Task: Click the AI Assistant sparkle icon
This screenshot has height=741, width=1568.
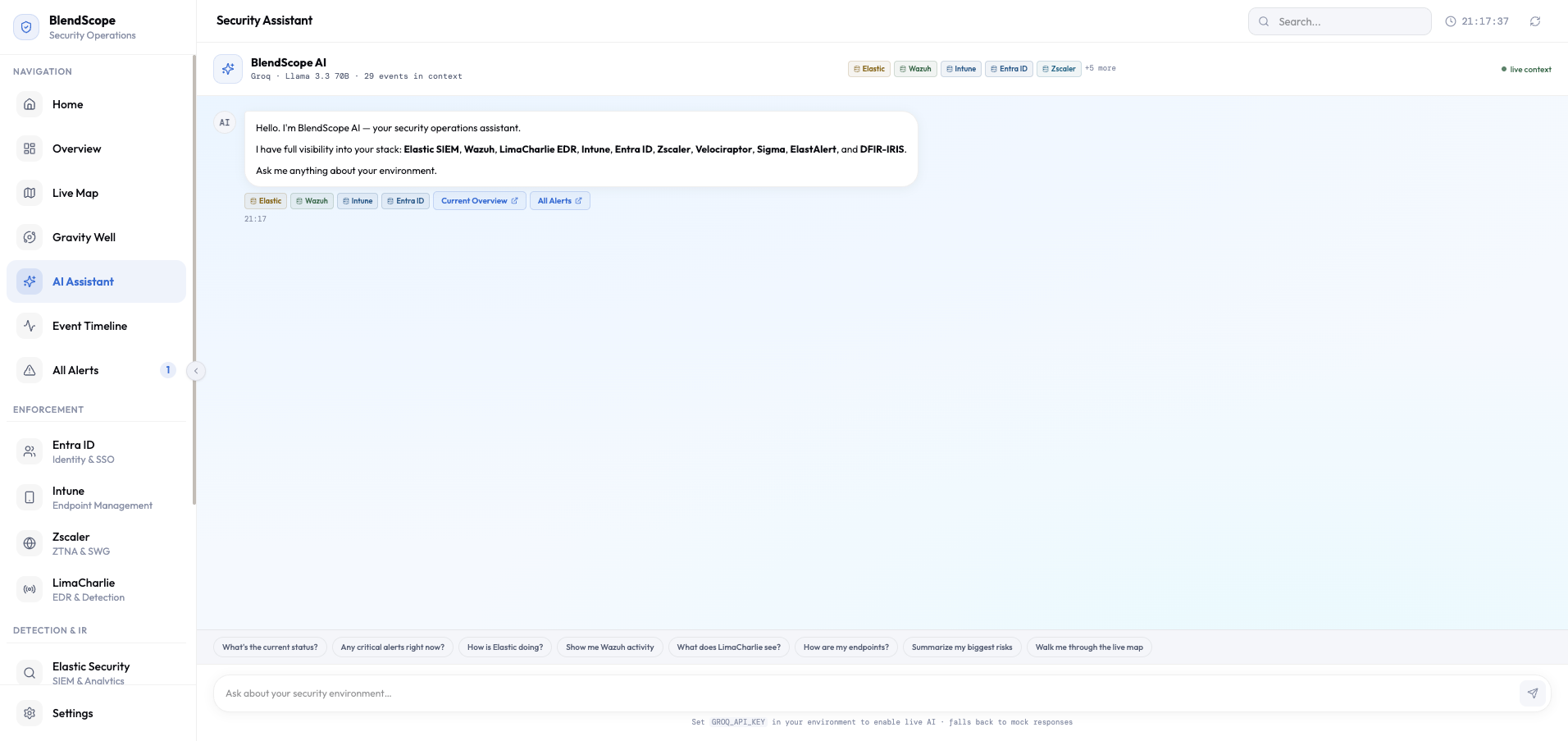Action: pyautogui.click(x=30, y=281)
